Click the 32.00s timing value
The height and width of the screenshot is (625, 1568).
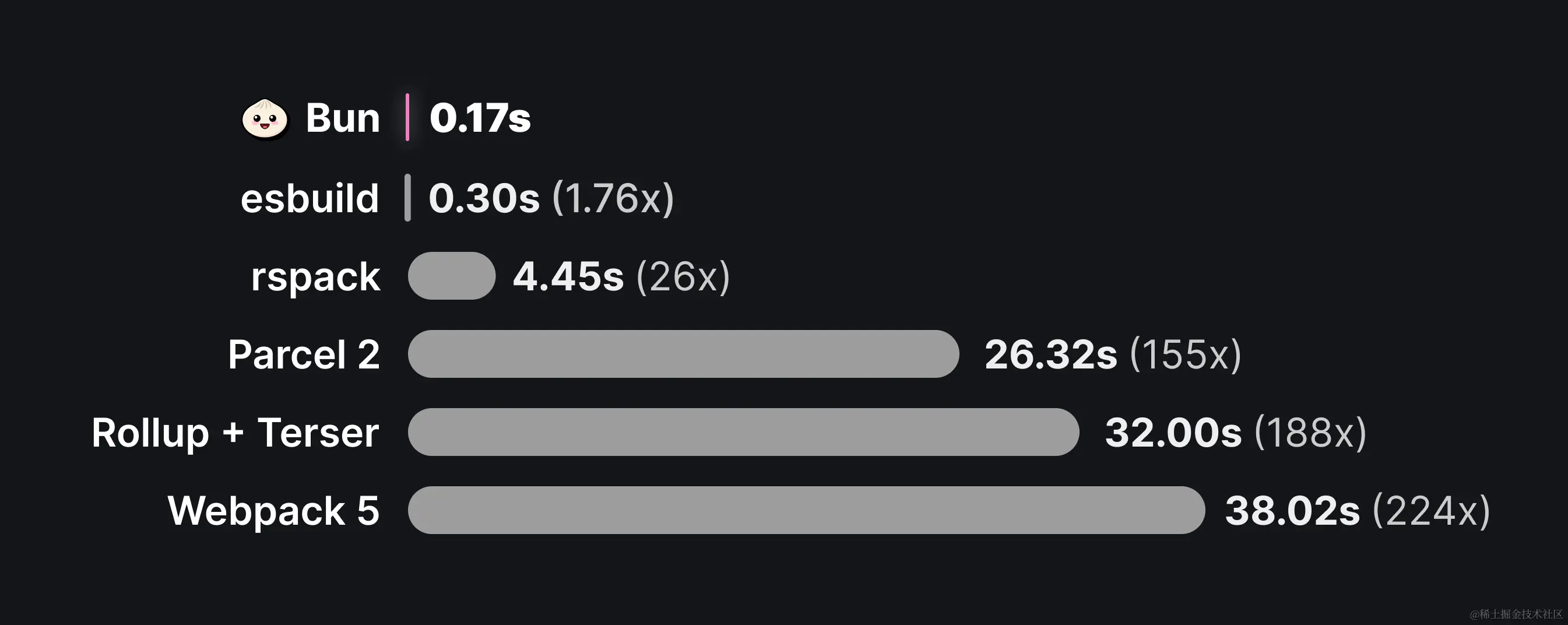point(1173,433)
